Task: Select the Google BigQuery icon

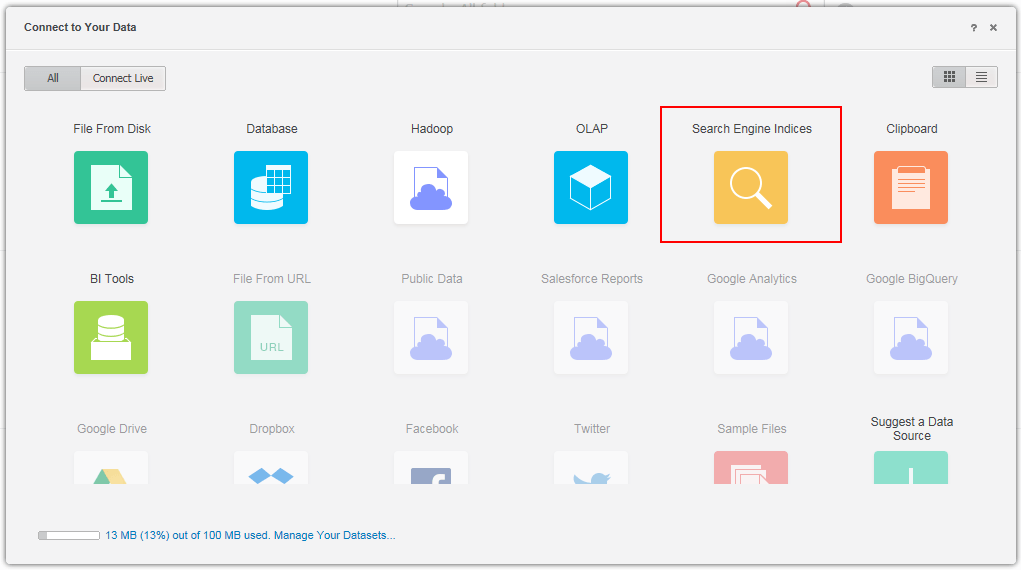Action: [x=911, y=337]
